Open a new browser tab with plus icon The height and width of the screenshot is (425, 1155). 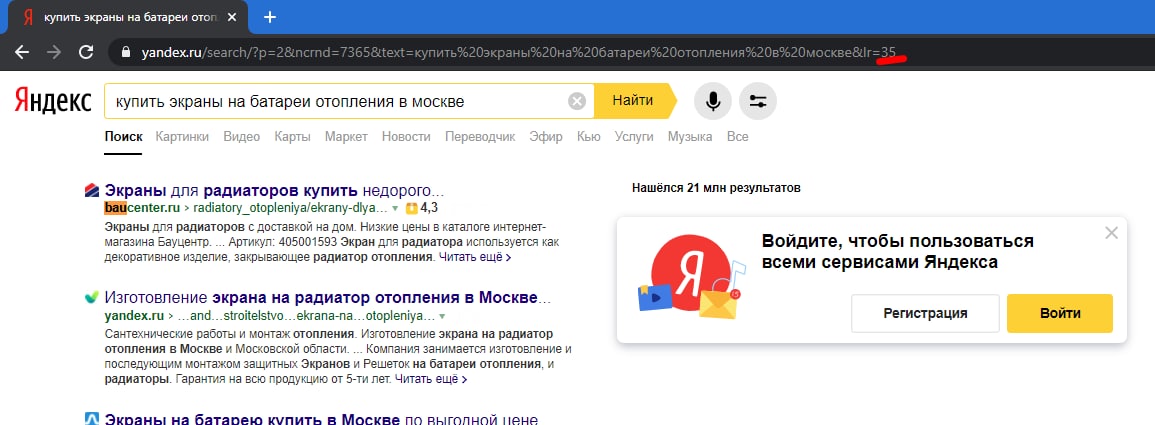[x=270, y=17]
